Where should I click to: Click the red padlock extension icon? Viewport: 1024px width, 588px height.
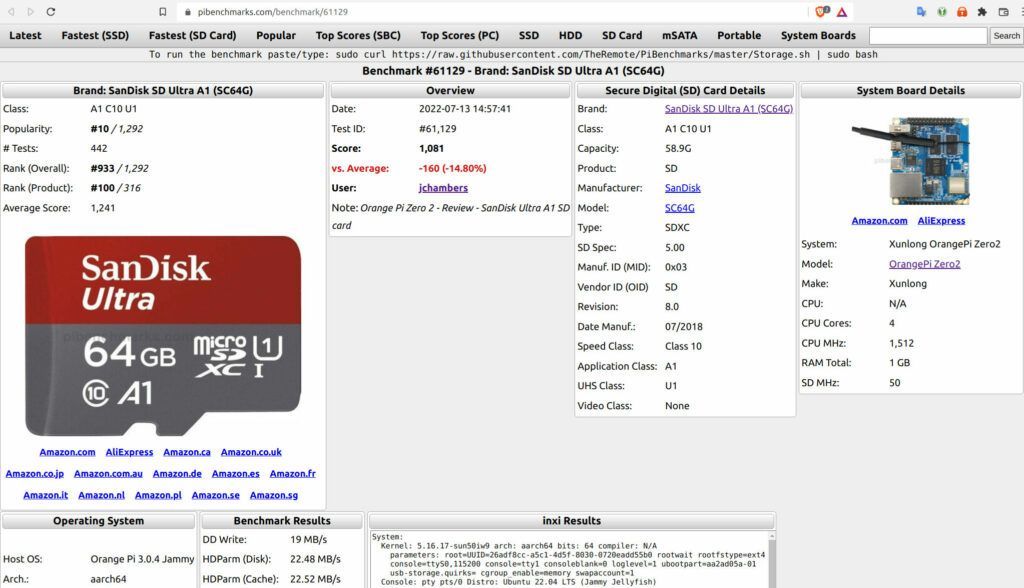tap(962, 12)
